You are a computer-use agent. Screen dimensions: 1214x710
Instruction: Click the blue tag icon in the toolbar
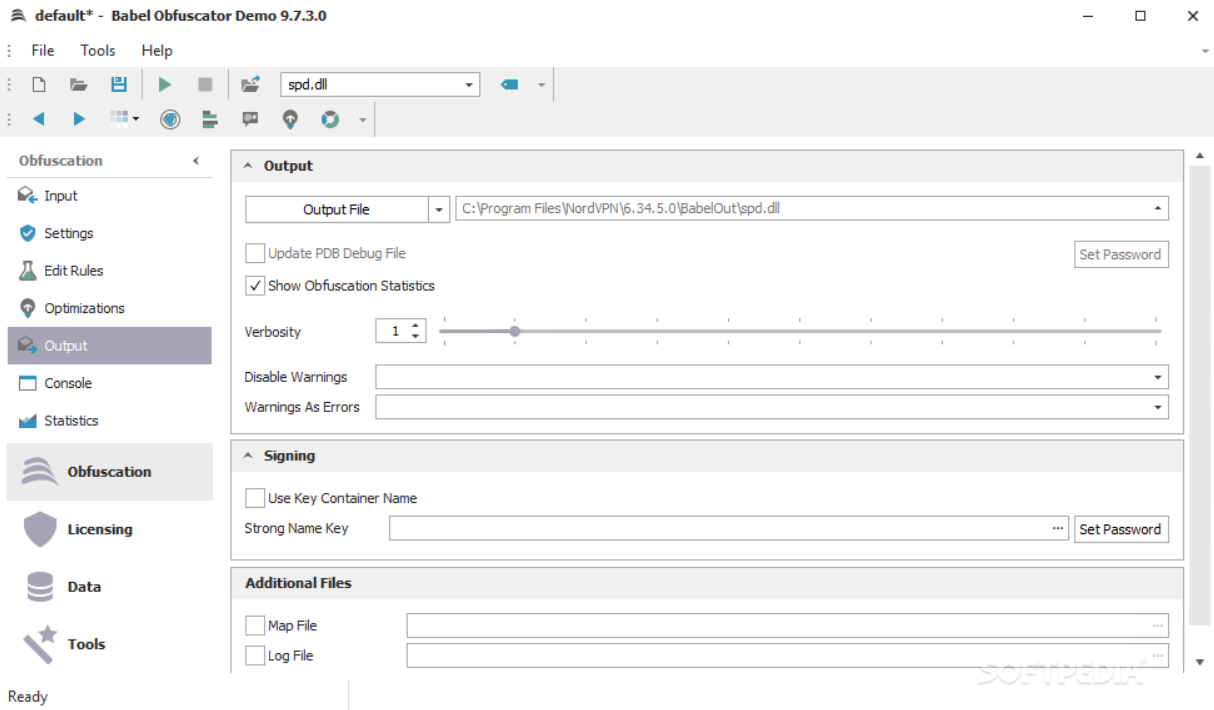tap(510, 85)
